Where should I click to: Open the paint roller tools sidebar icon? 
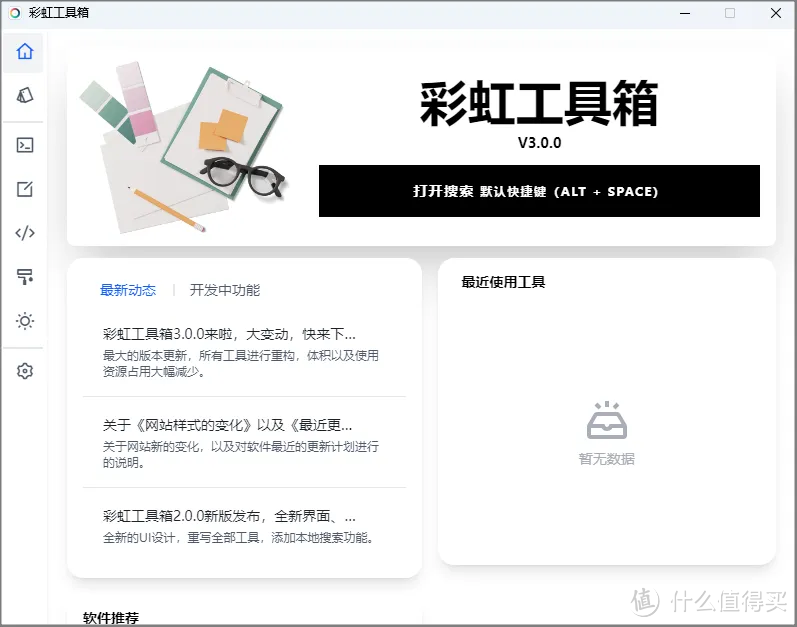pos(24,277)
